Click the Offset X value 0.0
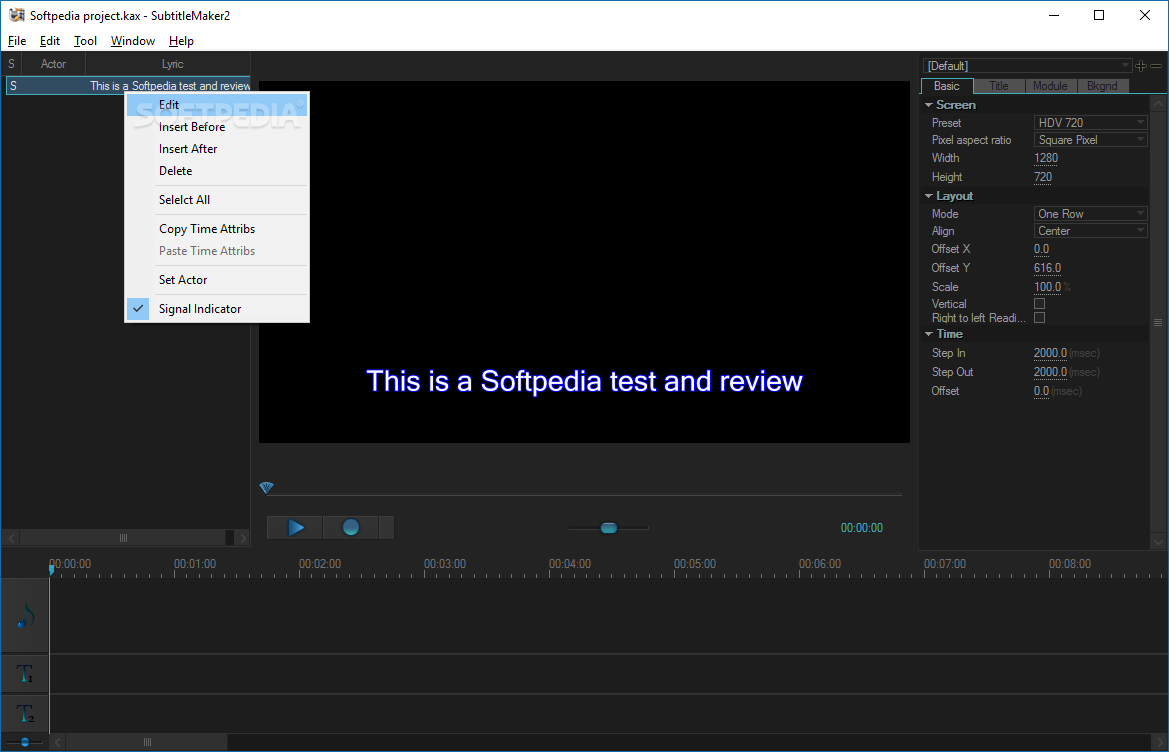This screenshot has height=752, width=1169. [1042, 249]
